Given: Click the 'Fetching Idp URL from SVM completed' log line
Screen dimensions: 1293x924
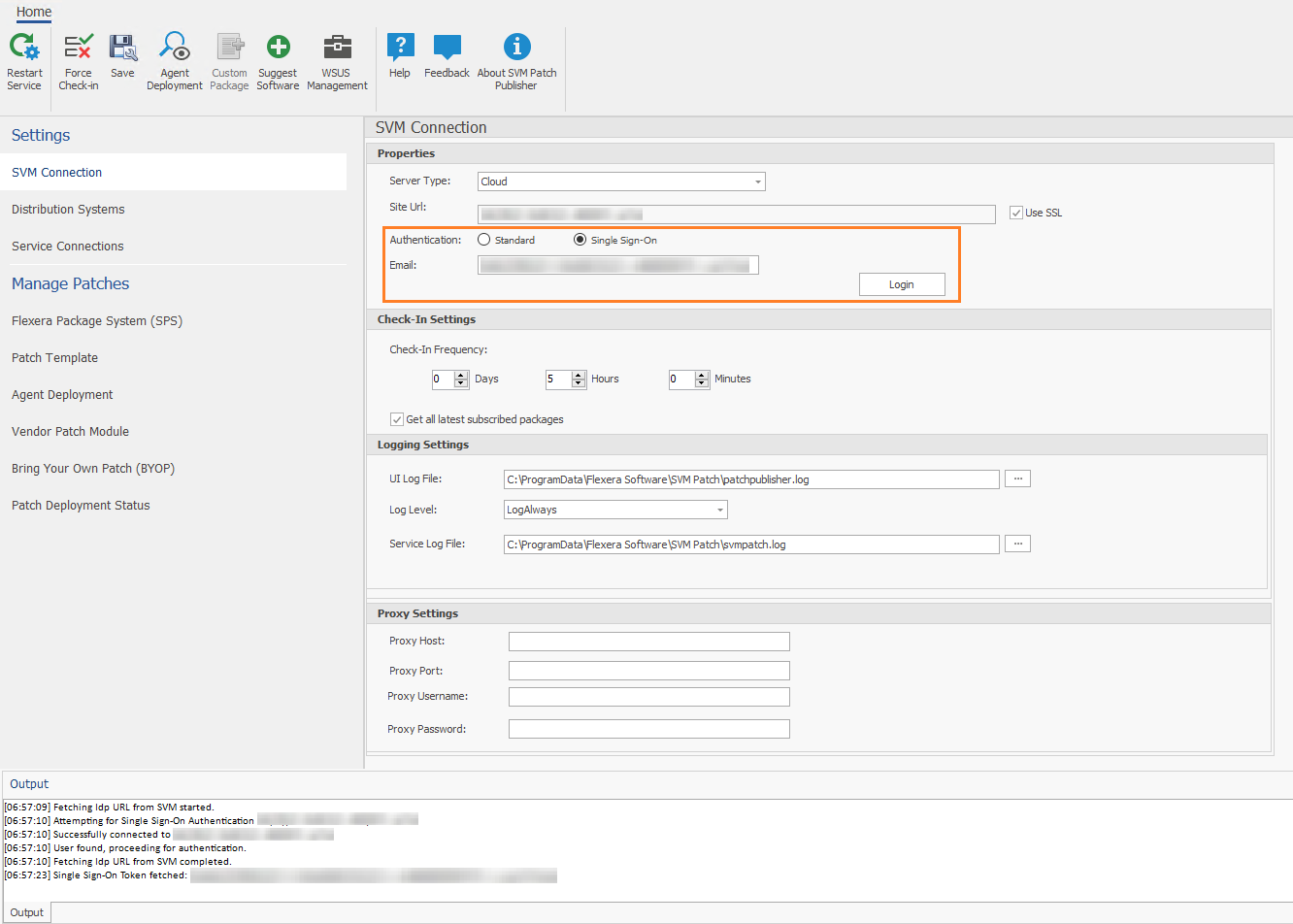Looking at the screenshot, I should pos(117,862).
